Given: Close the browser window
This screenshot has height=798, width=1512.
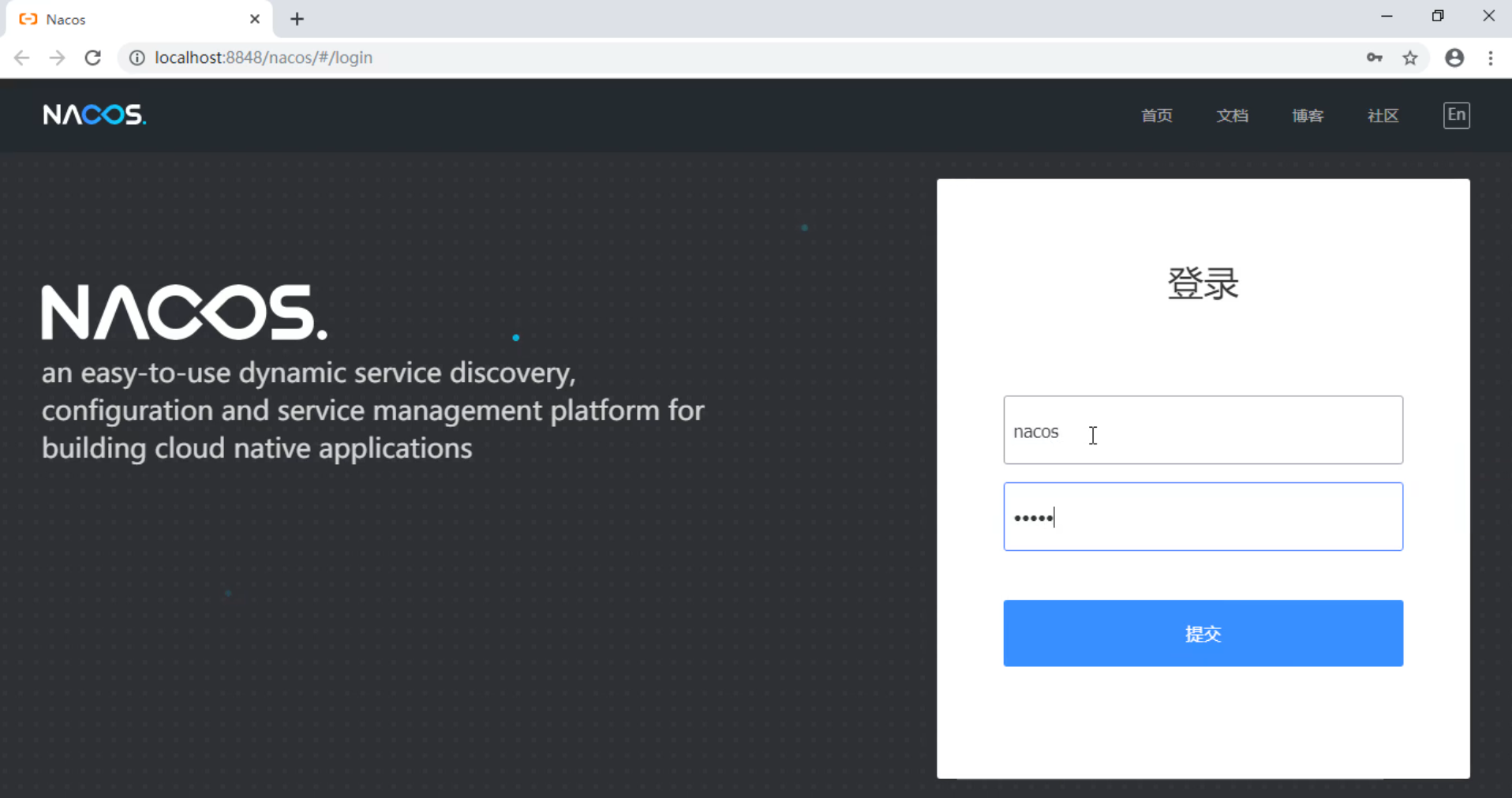Looking at the screenshot, I should click(1488, 16).
